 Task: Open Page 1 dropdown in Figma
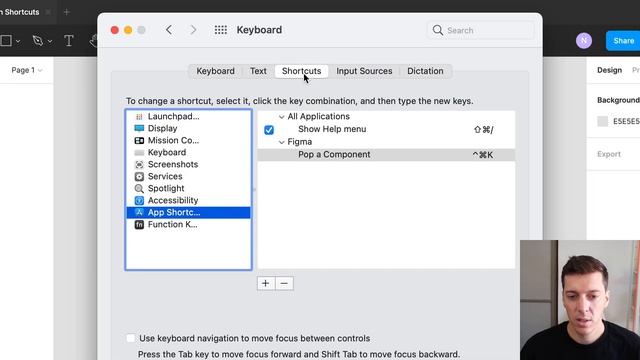click(x=27, y=70)
